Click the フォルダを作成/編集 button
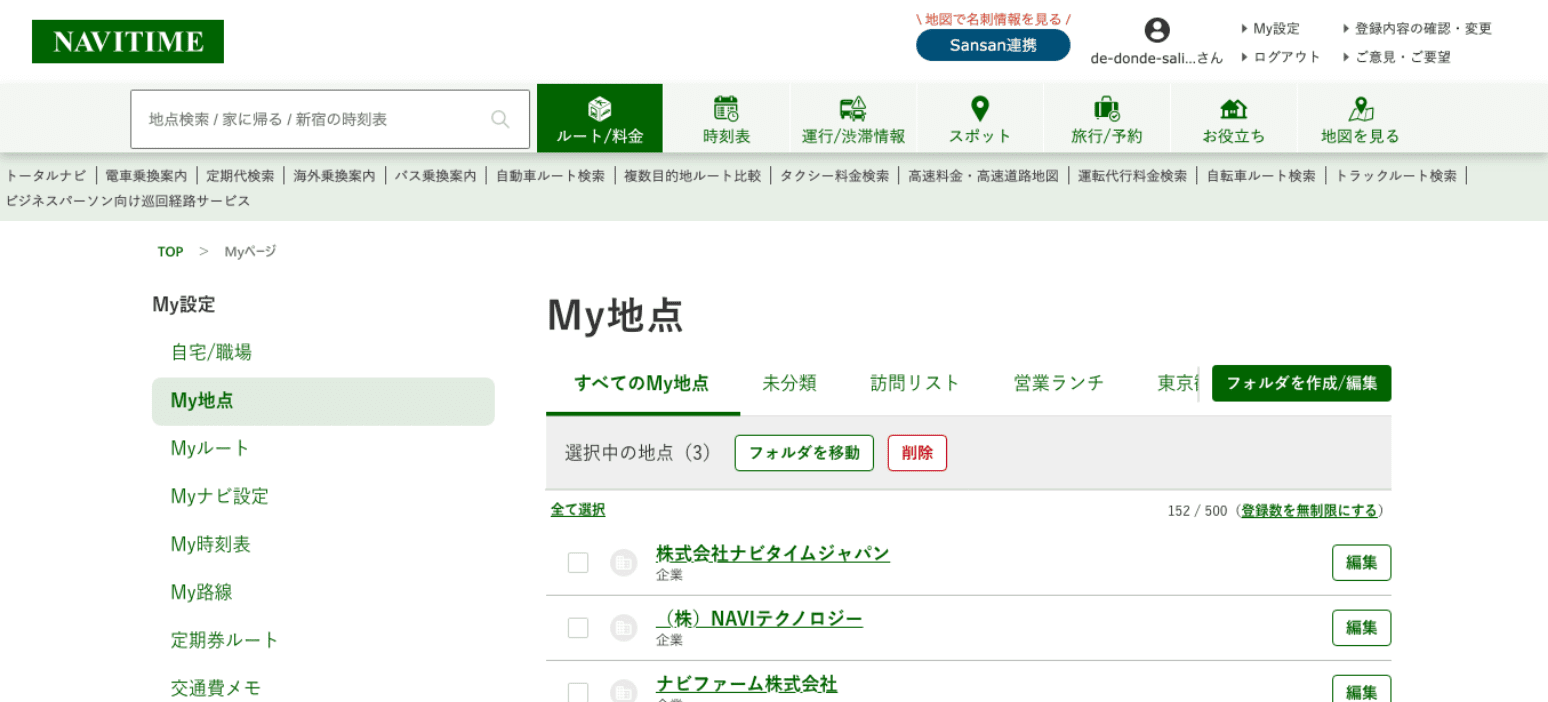1548x702 pixels. click(1301, 383)
